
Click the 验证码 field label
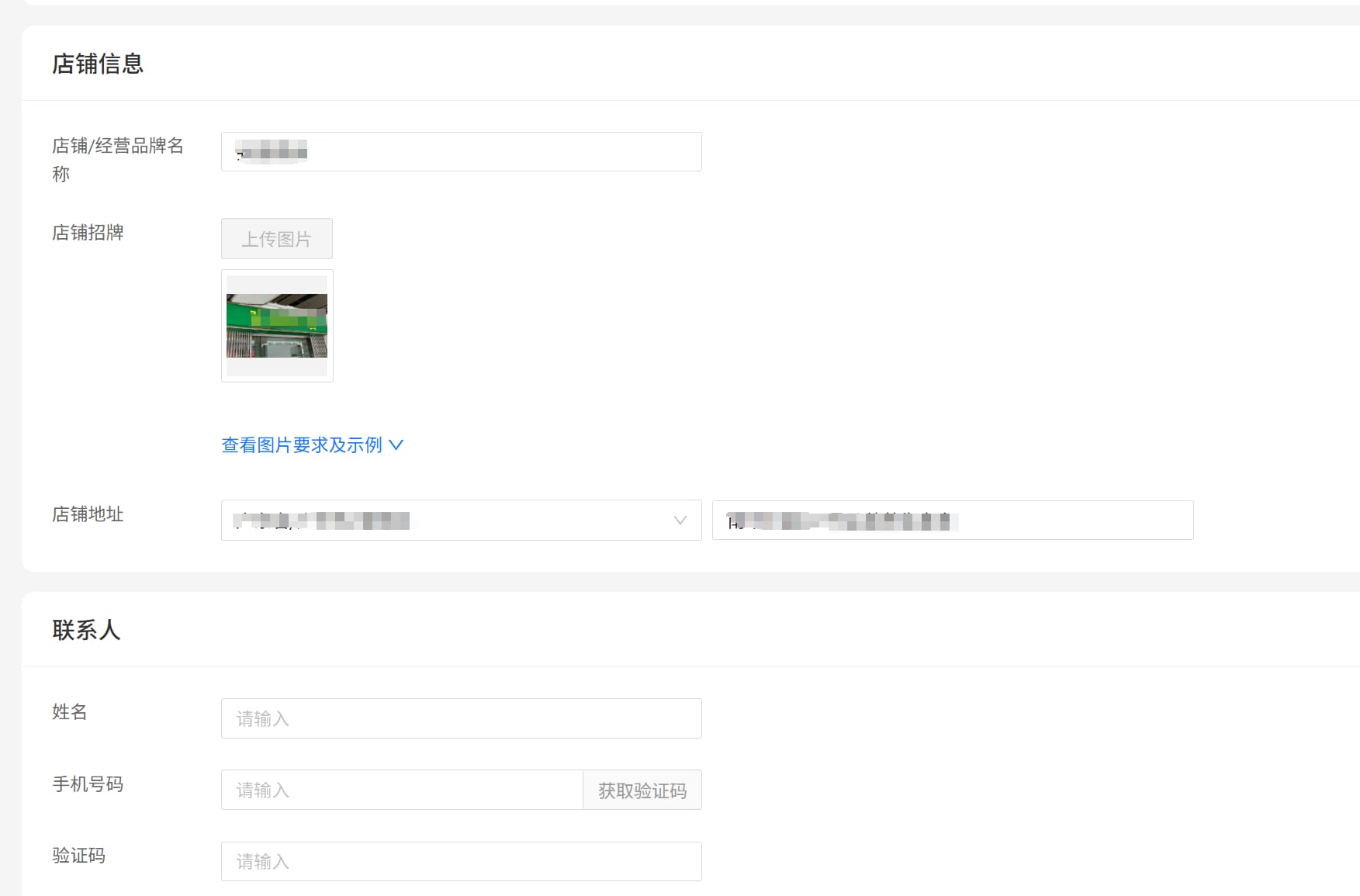(x=78, y=856)
